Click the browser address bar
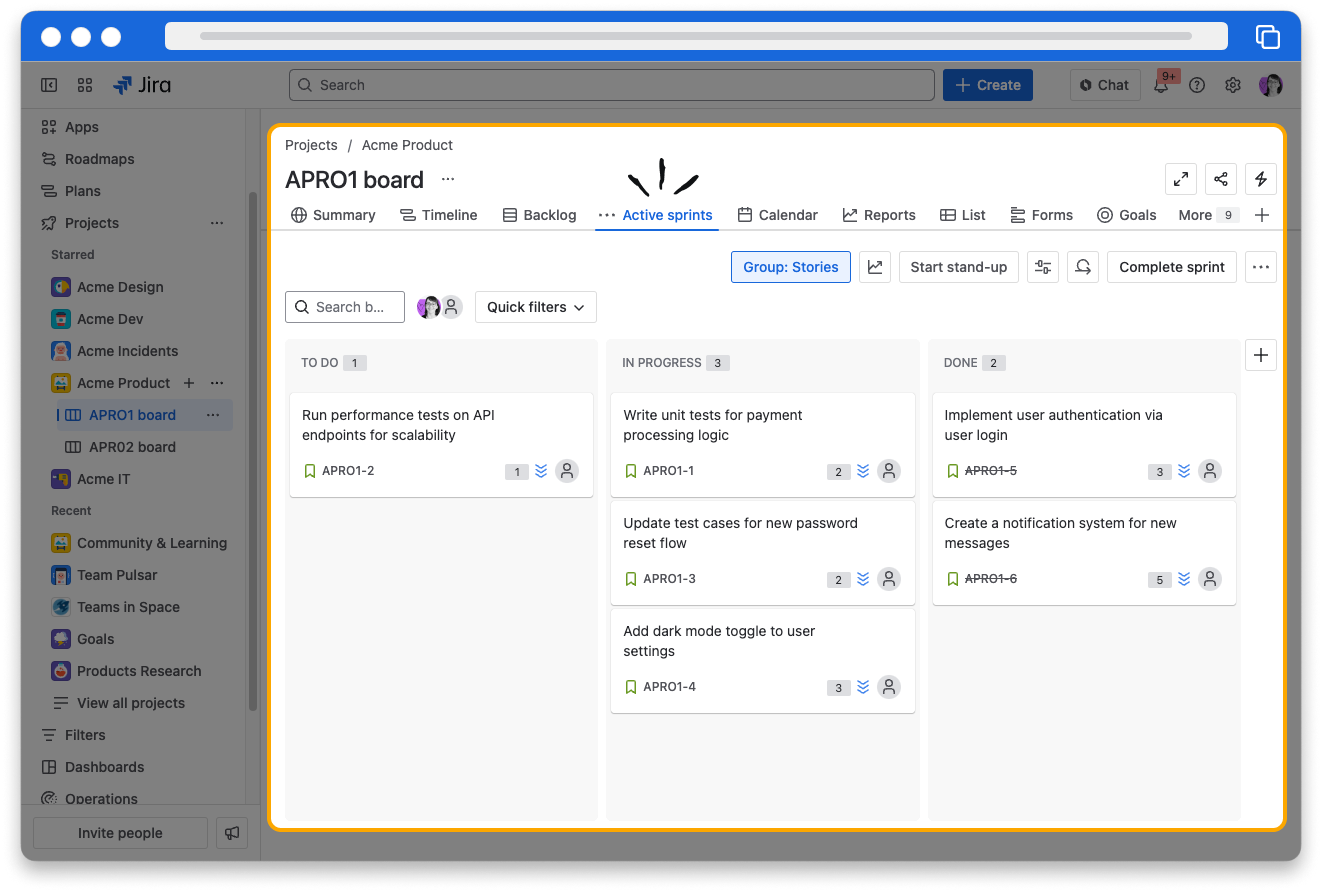Image resolution: width=1322 pixels, height=892 pixels. coord(696,36)
